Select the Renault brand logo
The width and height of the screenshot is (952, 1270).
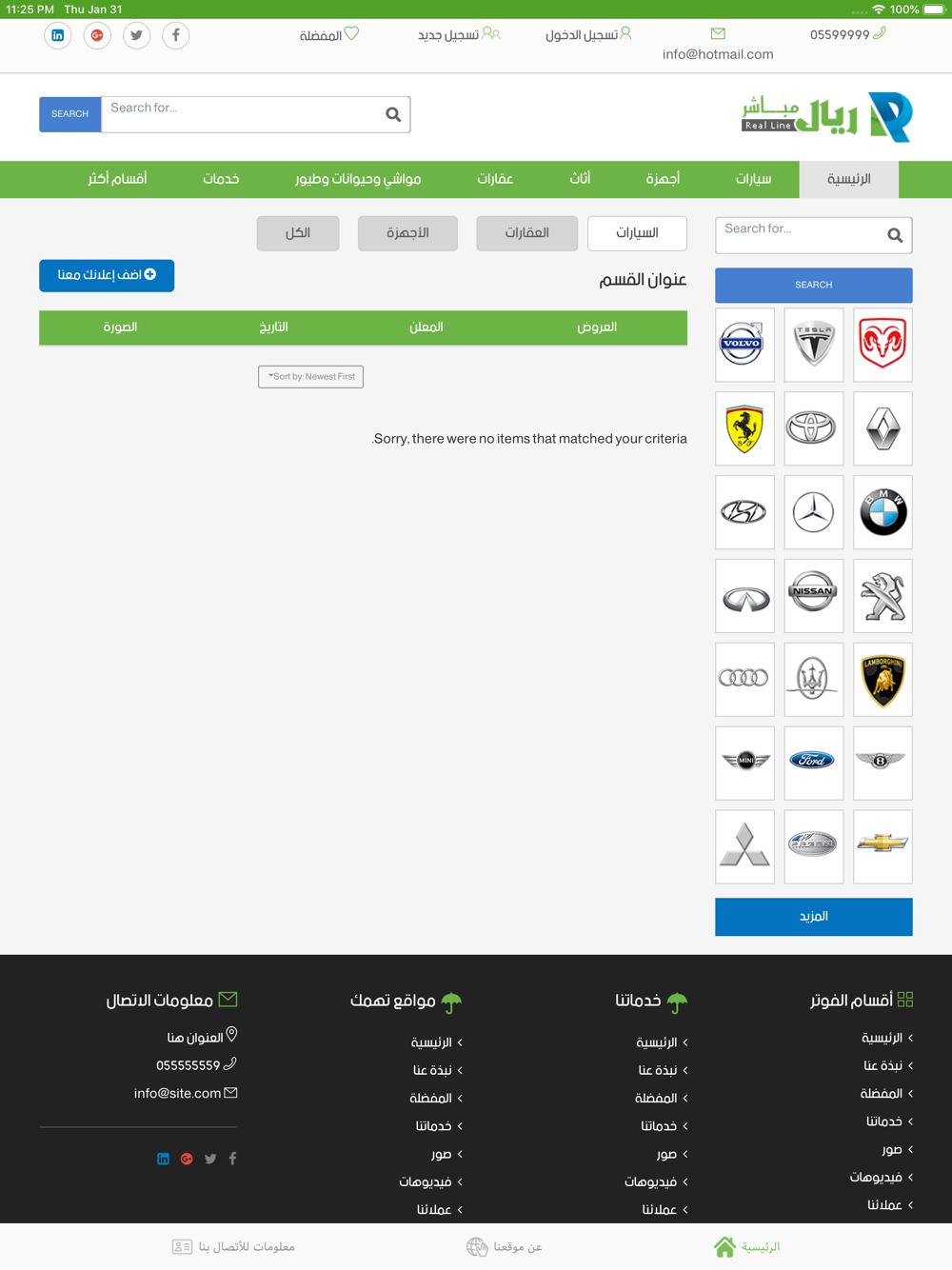click(883, 428)
